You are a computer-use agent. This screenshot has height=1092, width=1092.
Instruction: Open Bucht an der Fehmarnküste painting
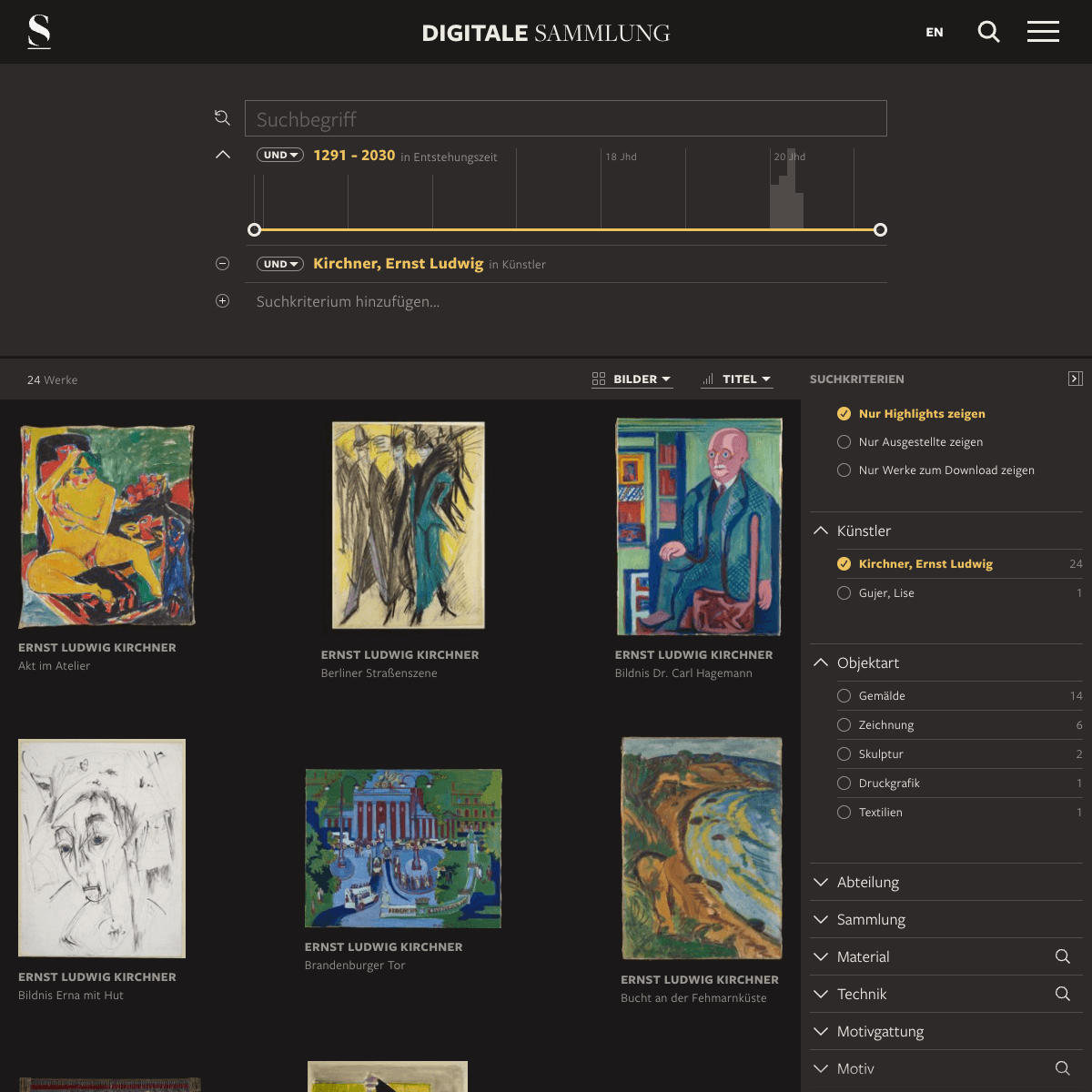pyautogui.click(x=702, y=848)
